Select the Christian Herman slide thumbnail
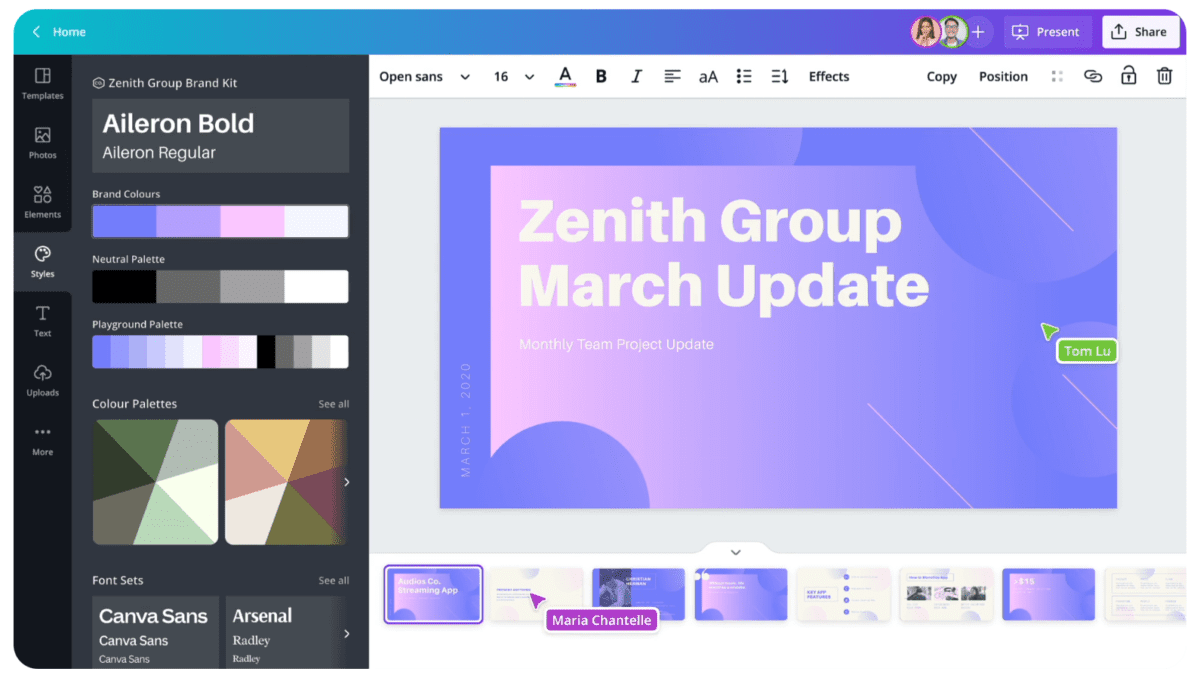1200x690 pixels. pyautogui.click(x=638, y=594)
